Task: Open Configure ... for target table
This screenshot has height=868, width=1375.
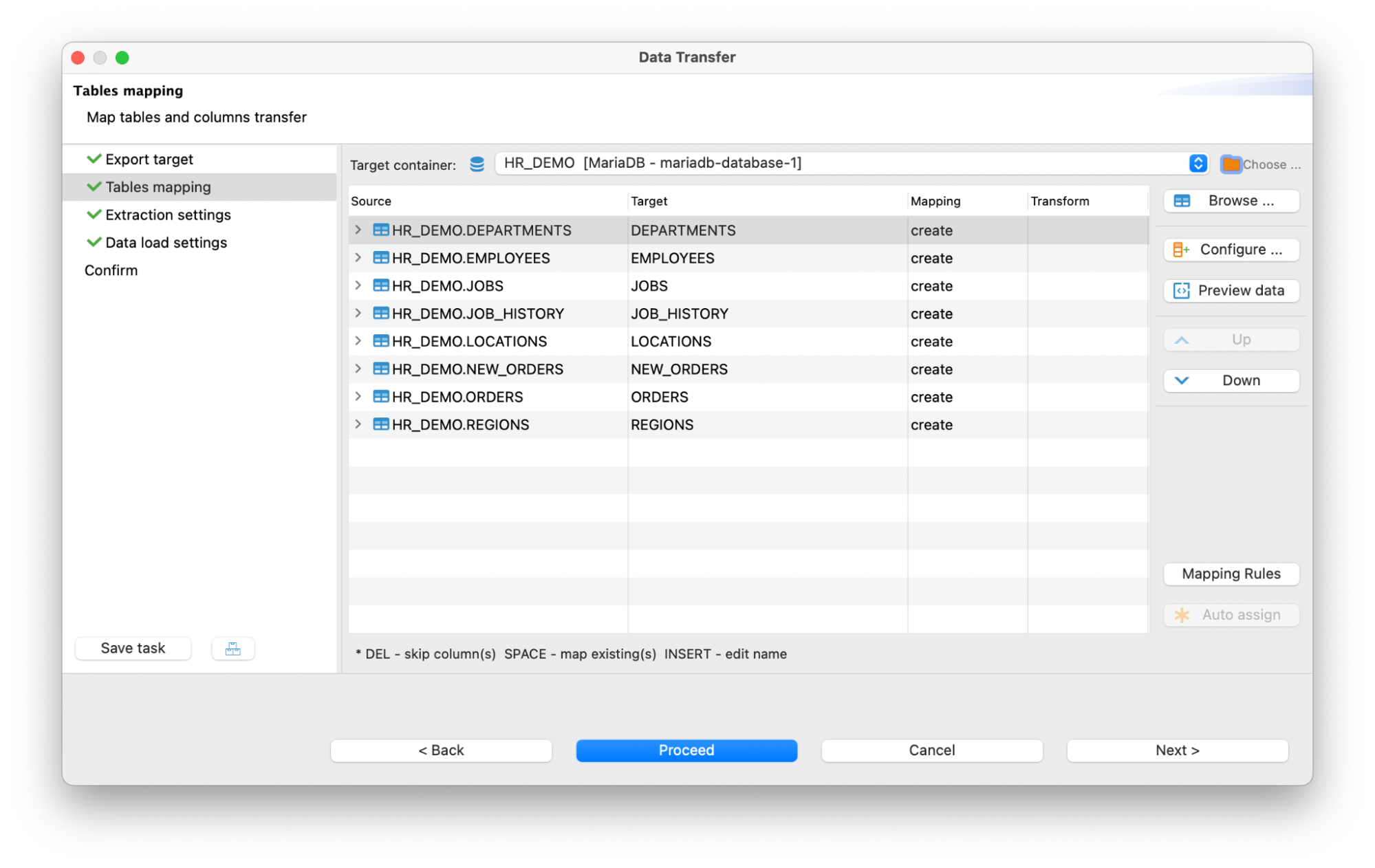Action: click(1231, 250)
